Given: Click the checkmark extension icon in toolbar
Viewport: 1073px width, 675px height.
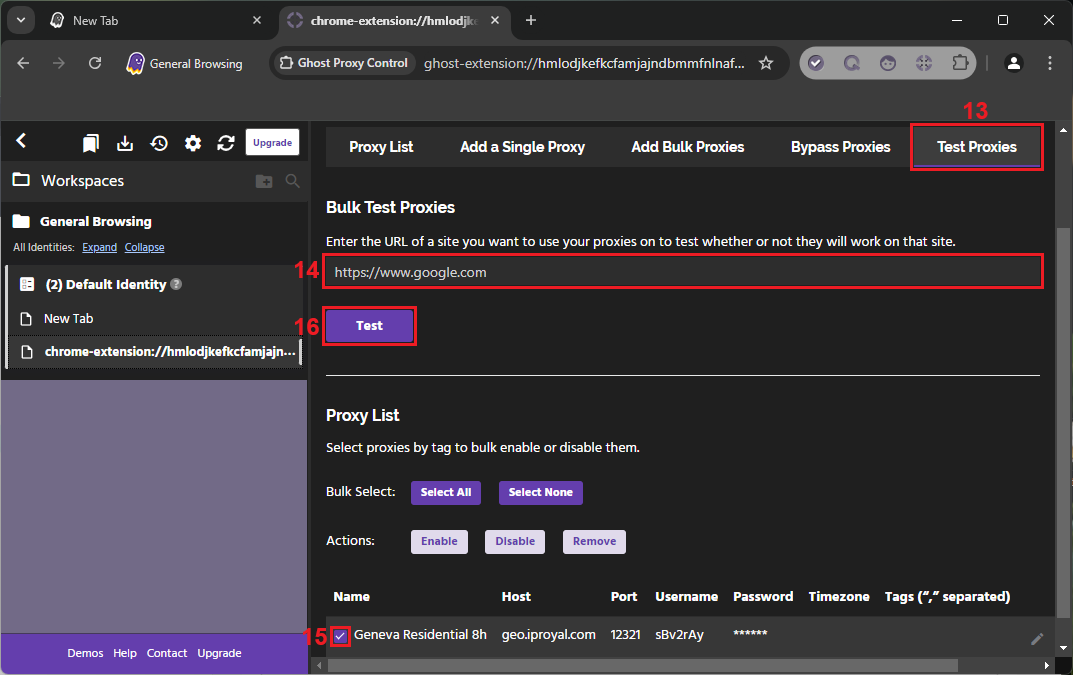Looking at the screenshot, I should coord(815,63).
